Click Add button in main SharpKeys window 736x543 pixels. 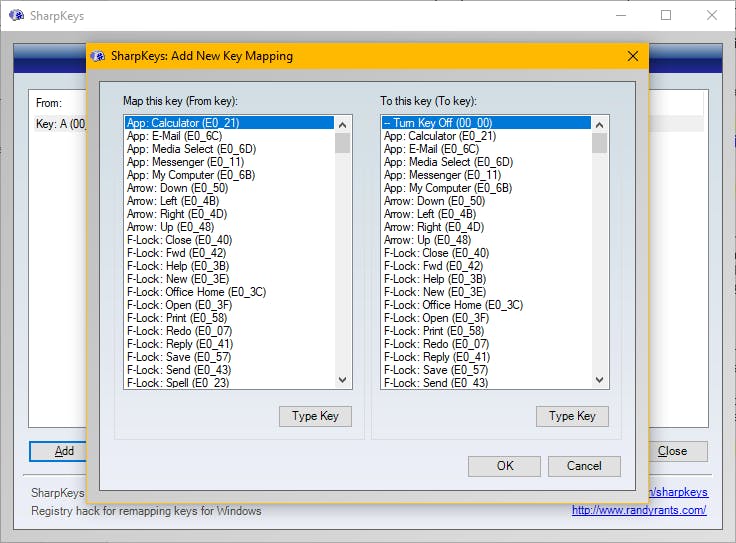tap(58, 451)
